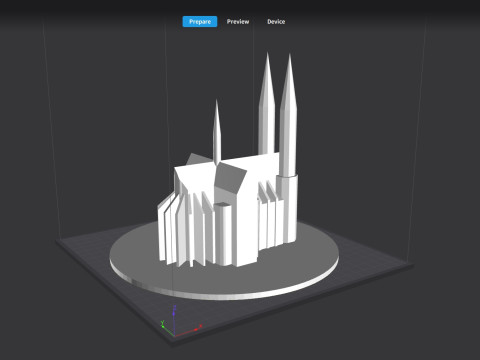Go to the Device tab
Image resolution: width=480 pixels, height=360 pixels.
[x=276, y=22]
